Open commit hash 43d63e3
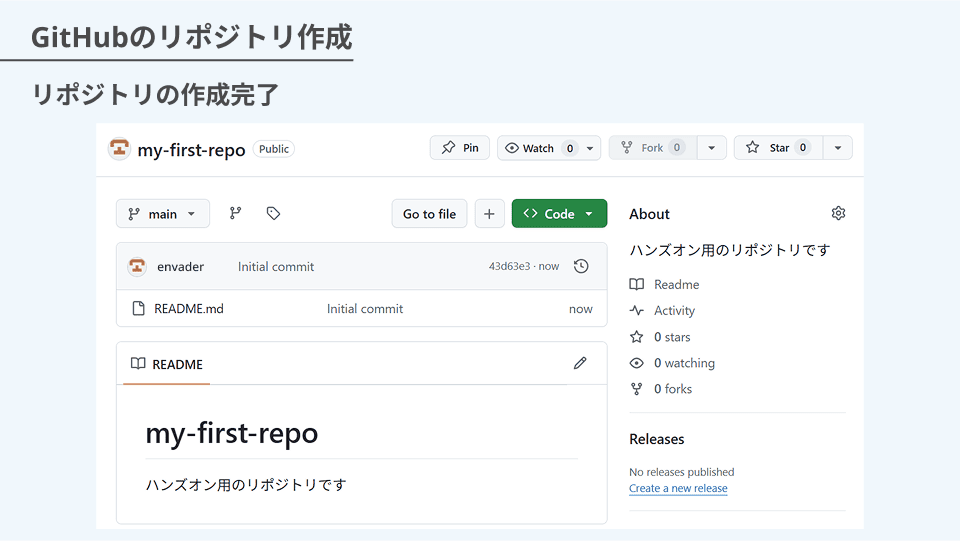960x541 pixels. tap(509, 266)
